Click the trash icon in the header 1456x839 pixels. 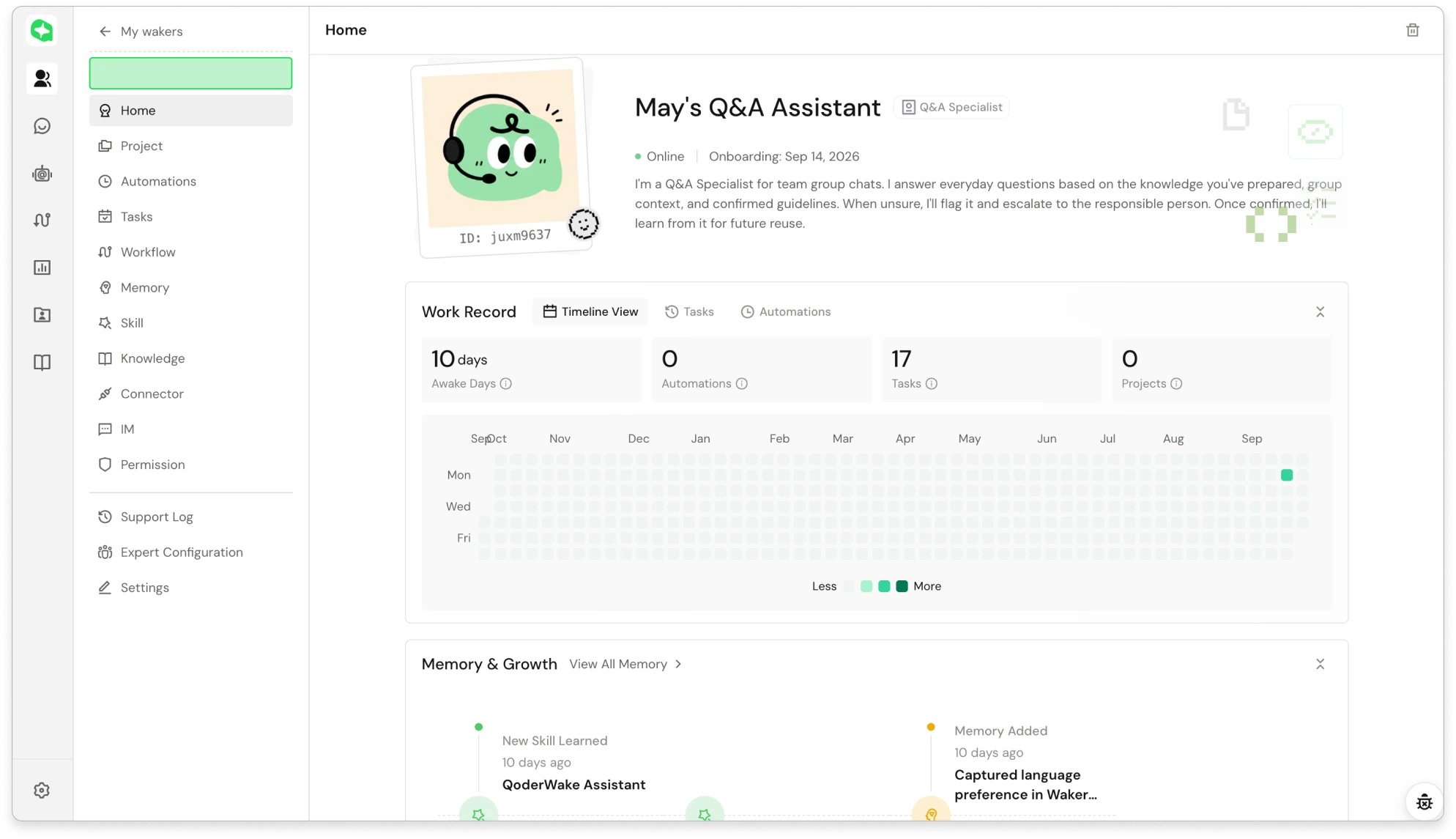point(1412,30)
